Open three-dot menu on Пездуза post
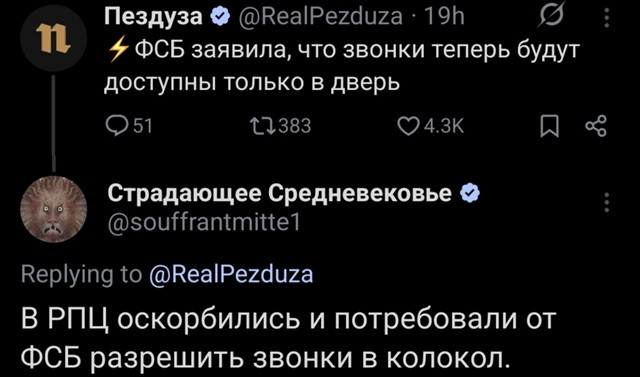The height and width of the screenshot is (377, 640). (x=607, y=18)
